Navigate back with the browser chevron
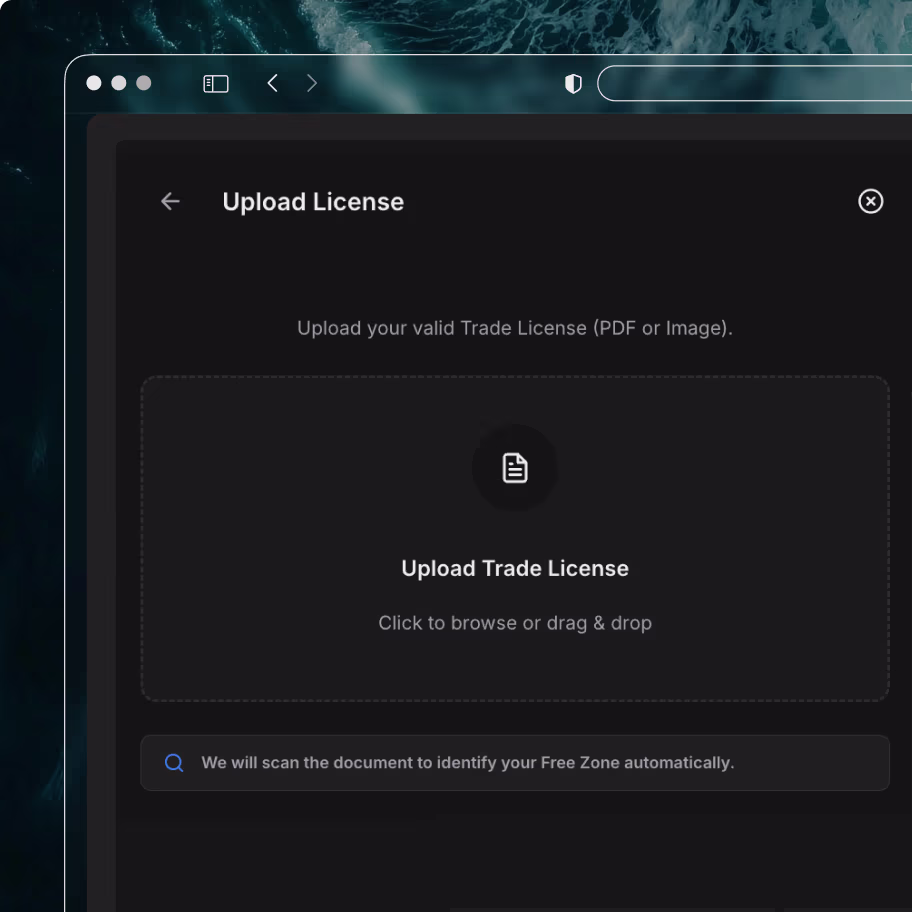This screenshot has height=912, width=912. click(272, 83)
